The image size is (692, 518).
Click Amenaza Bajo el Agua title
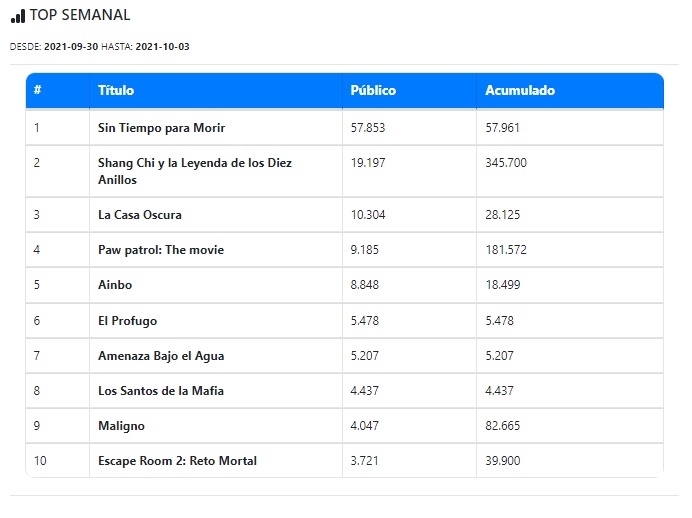point(160,356)
